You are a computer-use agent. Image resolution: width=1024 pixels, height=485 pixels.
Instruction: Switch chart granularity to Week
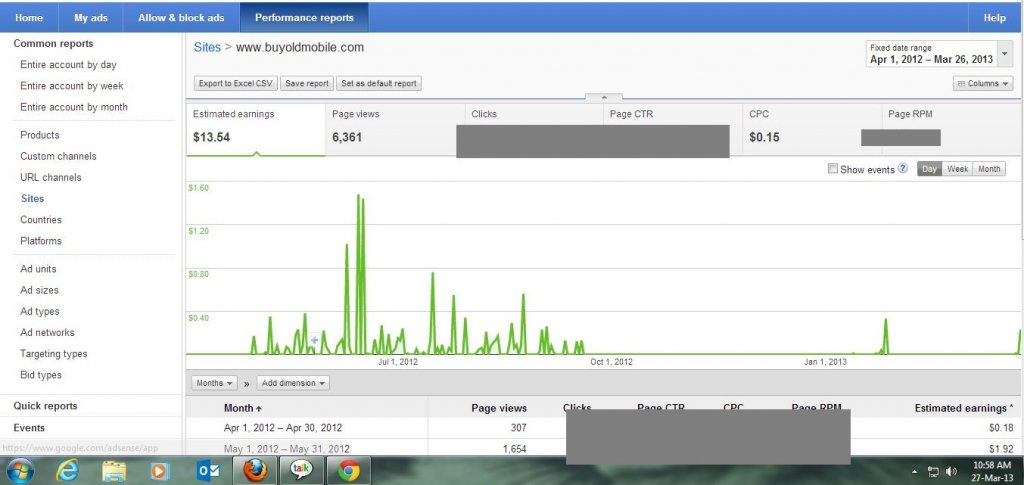point(957,168)
